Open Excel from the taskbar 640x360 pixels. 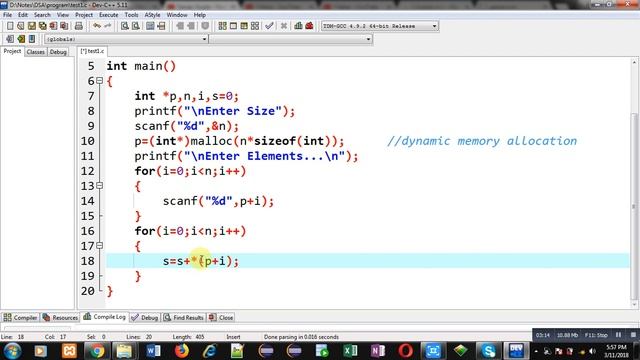click(x=350, y=351)
